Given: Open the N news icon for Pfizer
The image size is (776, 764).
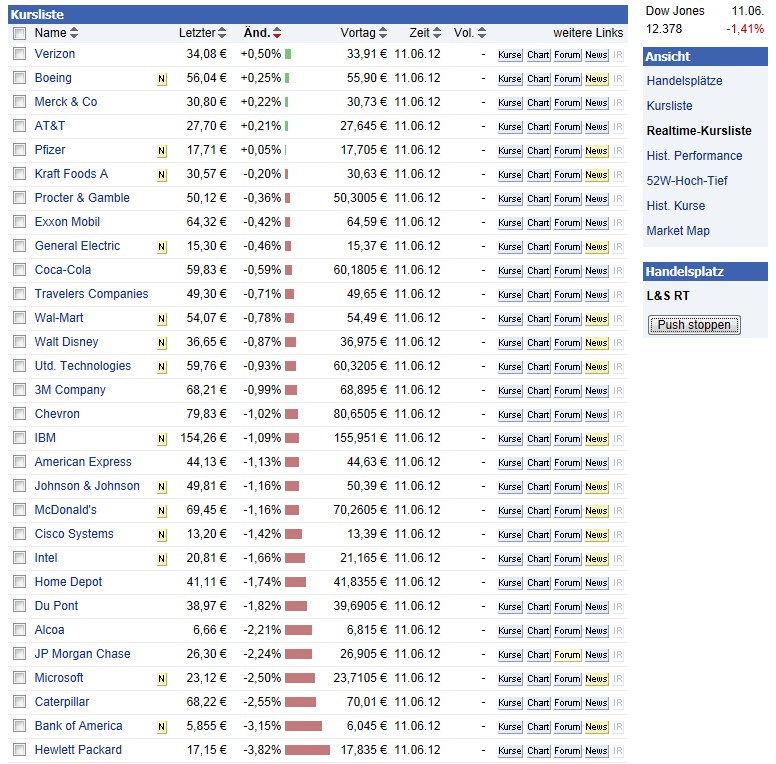Looking at the screenshot, I should coord(161,151).
